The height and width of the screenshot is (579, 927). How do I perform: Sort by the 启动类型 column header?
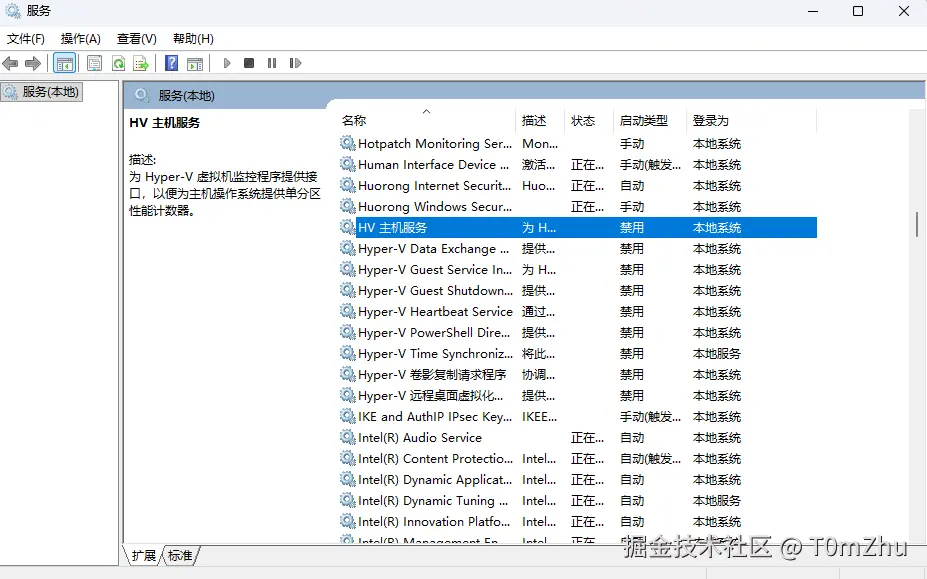[x=644, y=121]
